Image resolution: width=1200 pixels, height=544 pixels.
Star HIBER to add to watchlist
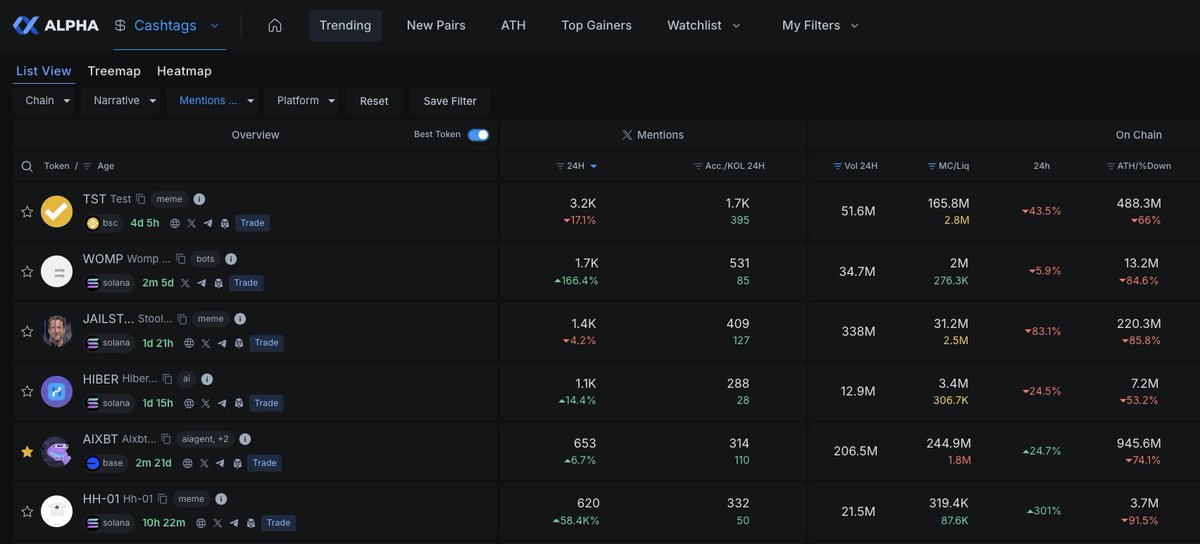[x=27, y=392]
